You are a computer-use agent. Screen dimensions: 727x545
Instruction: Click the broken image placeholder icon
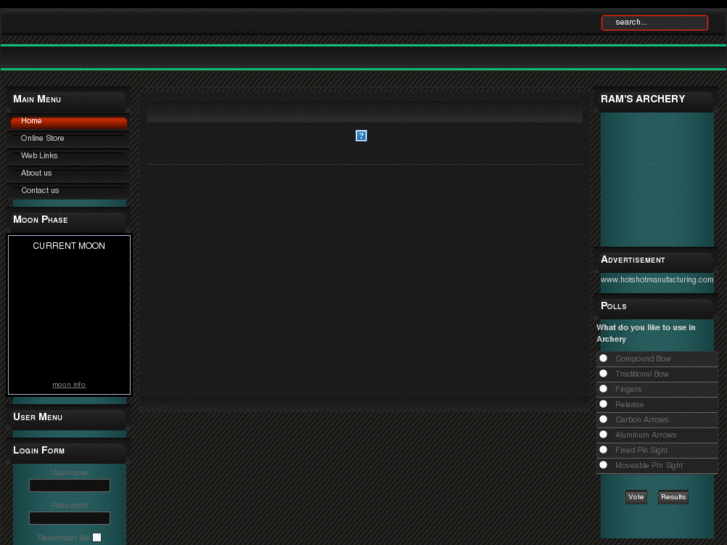pyautogui.click(x=361, y=135)
